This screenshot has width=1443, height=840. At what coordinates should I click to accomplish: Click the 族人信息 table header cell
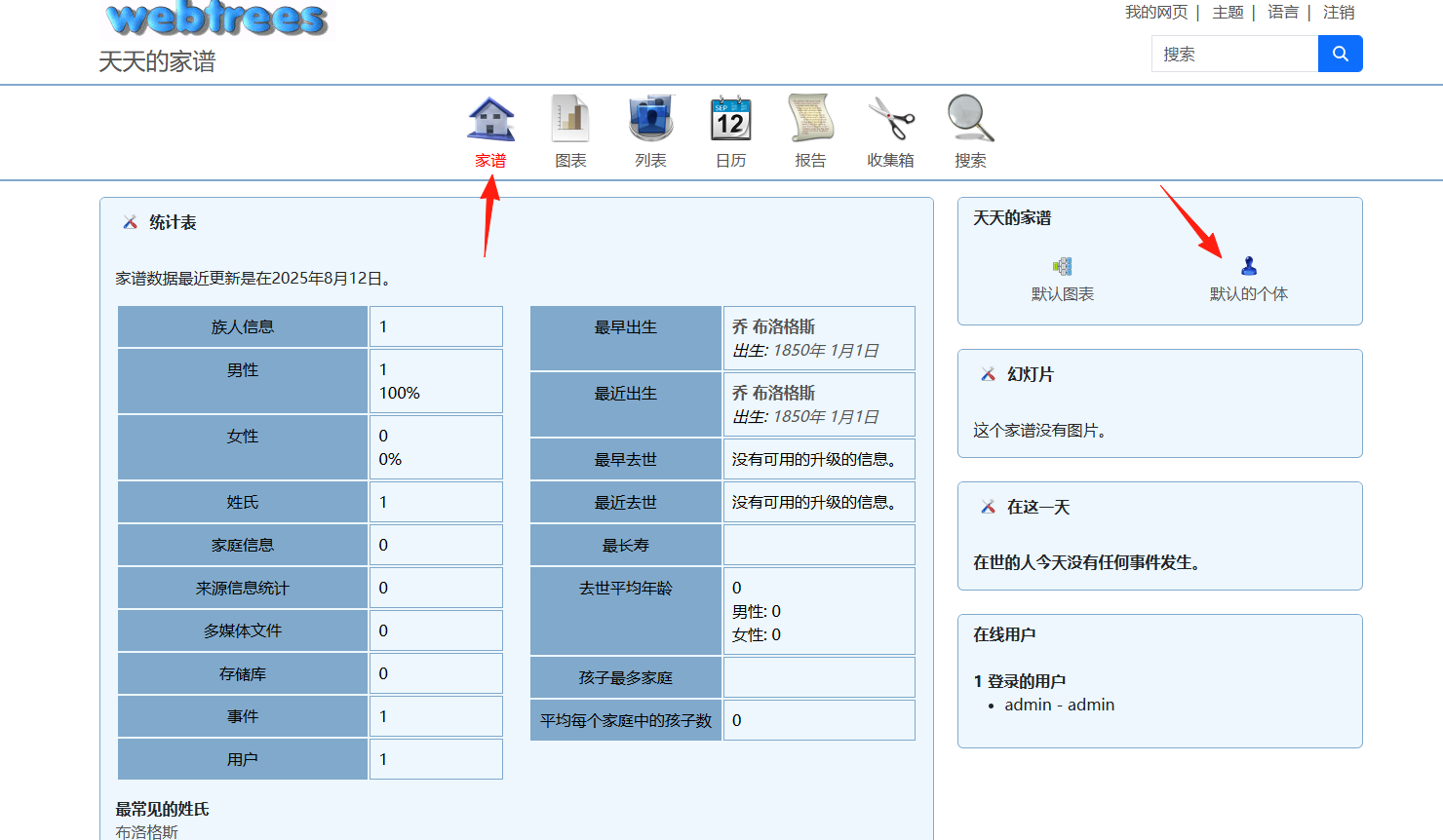[x=243, y=326]
